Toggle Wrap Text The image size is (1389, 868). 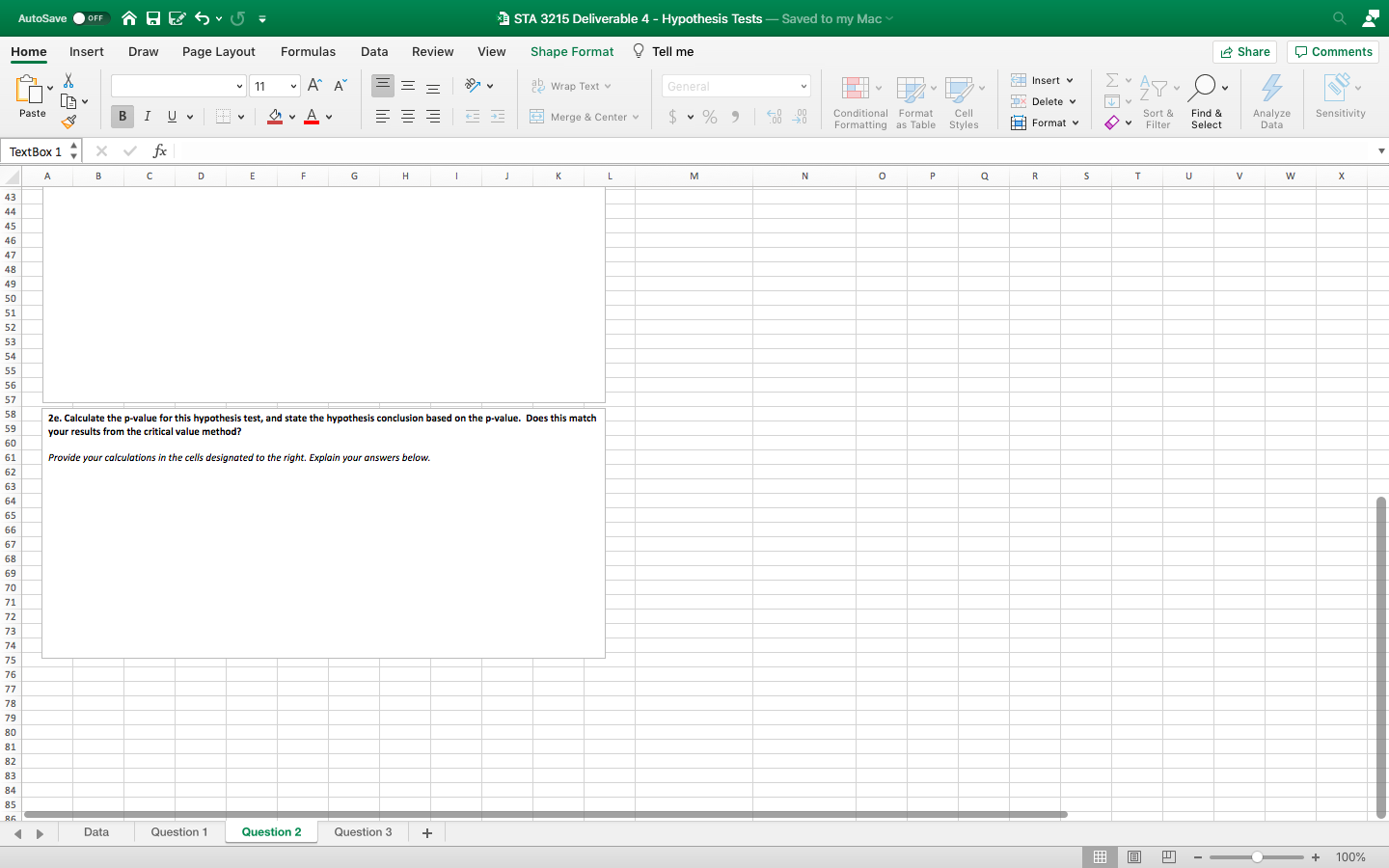[x=570, y=86]
